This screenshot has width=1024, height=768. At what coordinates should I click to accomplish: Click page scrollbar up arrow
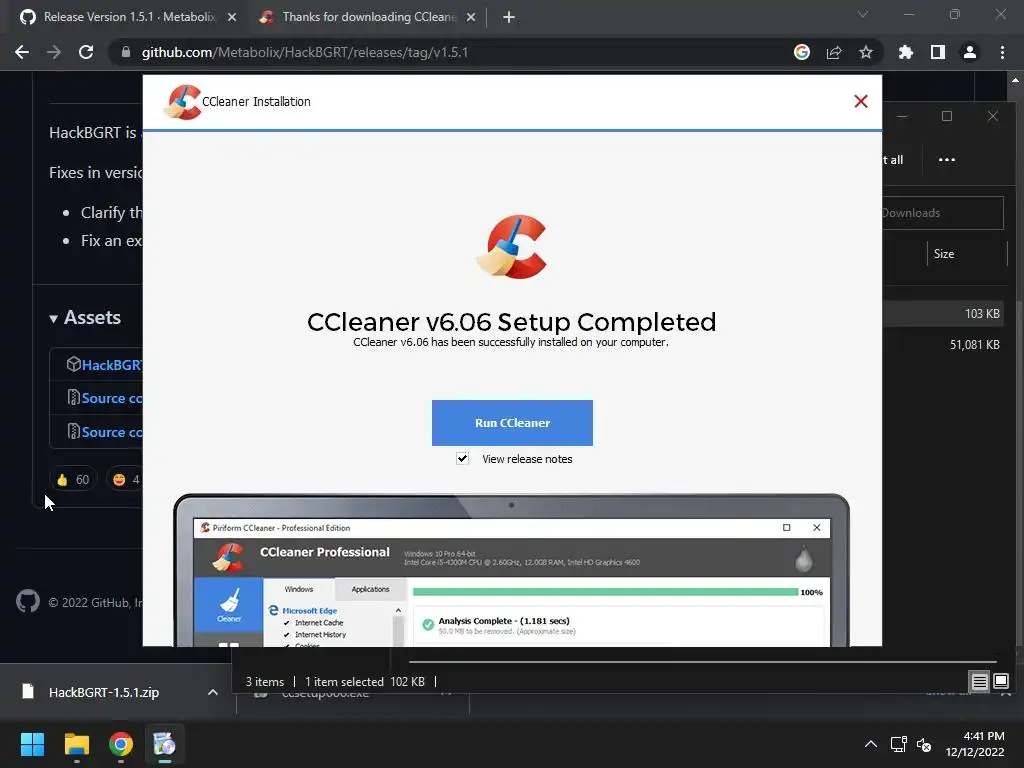pyautogui.click(x=1016, y=80)
